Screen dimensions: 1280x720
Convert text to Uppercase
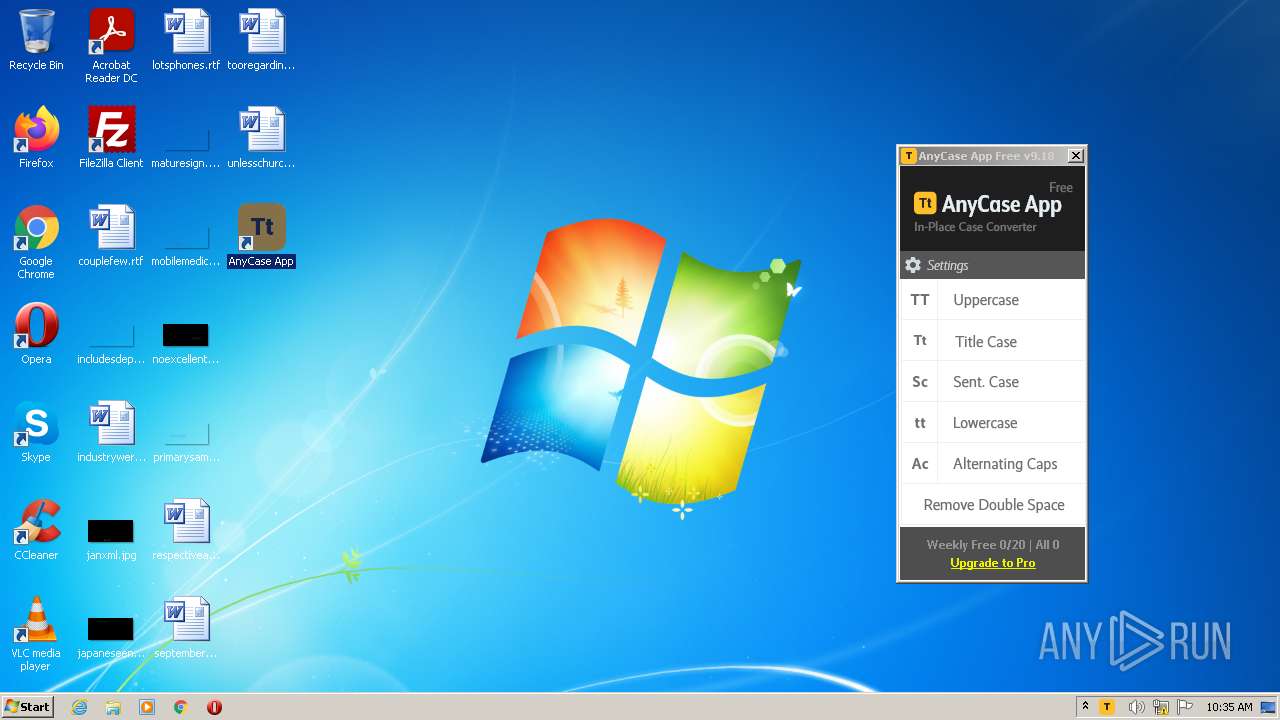click(x=992, y=300)
